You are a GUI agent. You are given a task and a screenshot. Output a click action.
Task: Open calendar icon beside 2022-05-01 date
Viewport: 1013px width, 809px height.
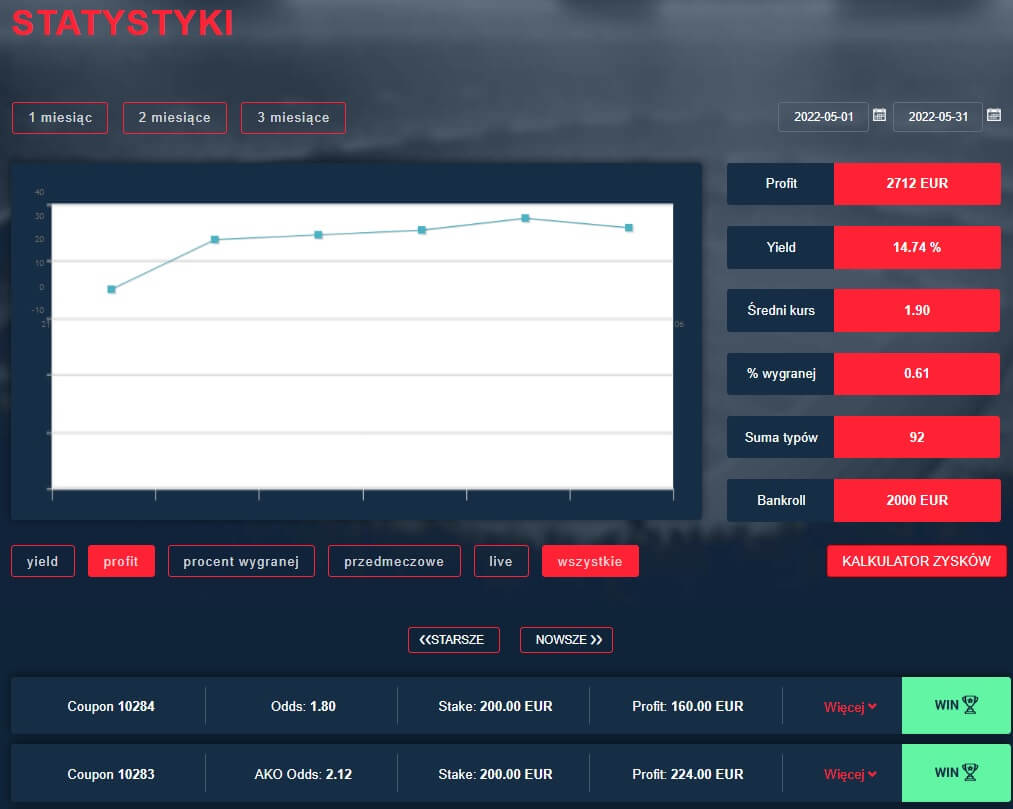point(880,116)
